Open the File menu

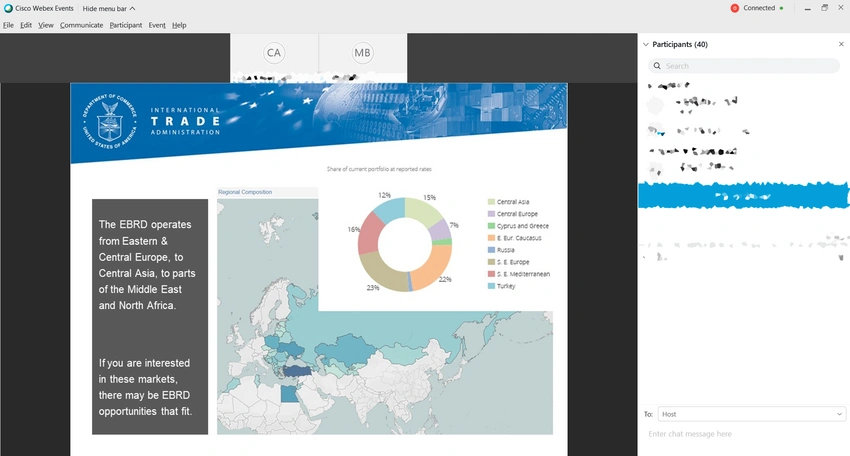point(8,25)
